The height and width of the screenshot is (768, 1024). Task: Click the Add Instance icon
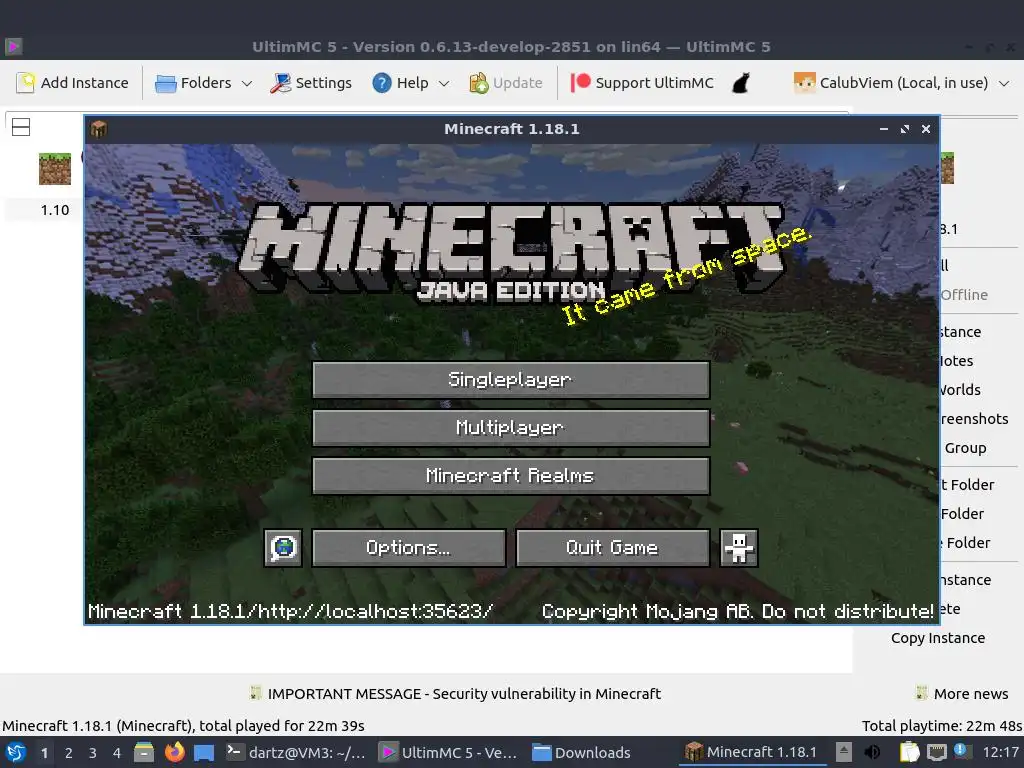(x=25, y=83)
